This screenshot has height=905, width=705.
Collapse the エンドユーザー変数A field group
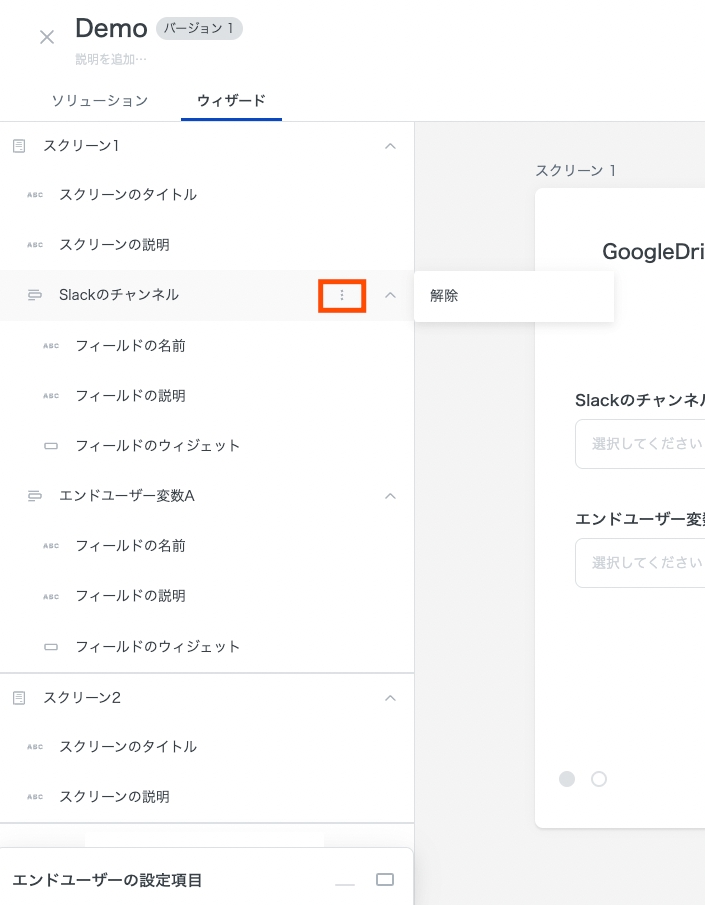click(391, 496)
